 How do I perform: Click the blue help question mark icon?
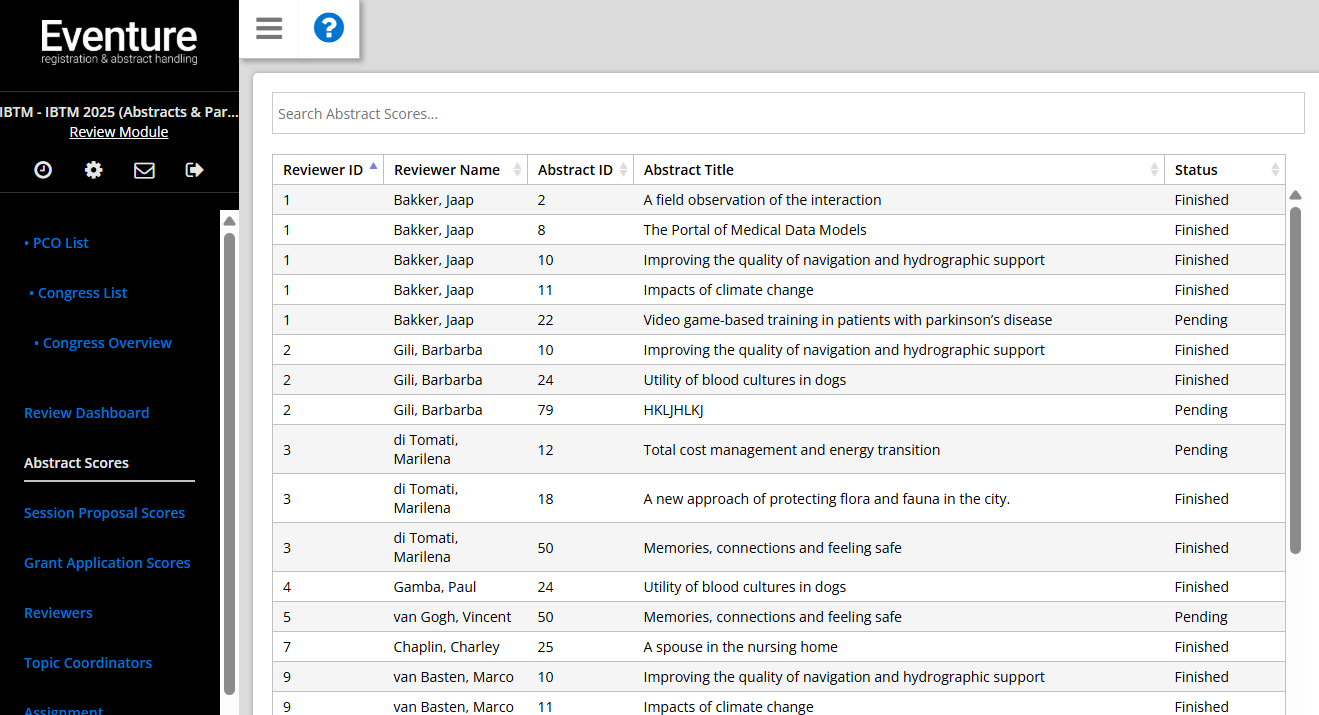(x=329, y=28)
